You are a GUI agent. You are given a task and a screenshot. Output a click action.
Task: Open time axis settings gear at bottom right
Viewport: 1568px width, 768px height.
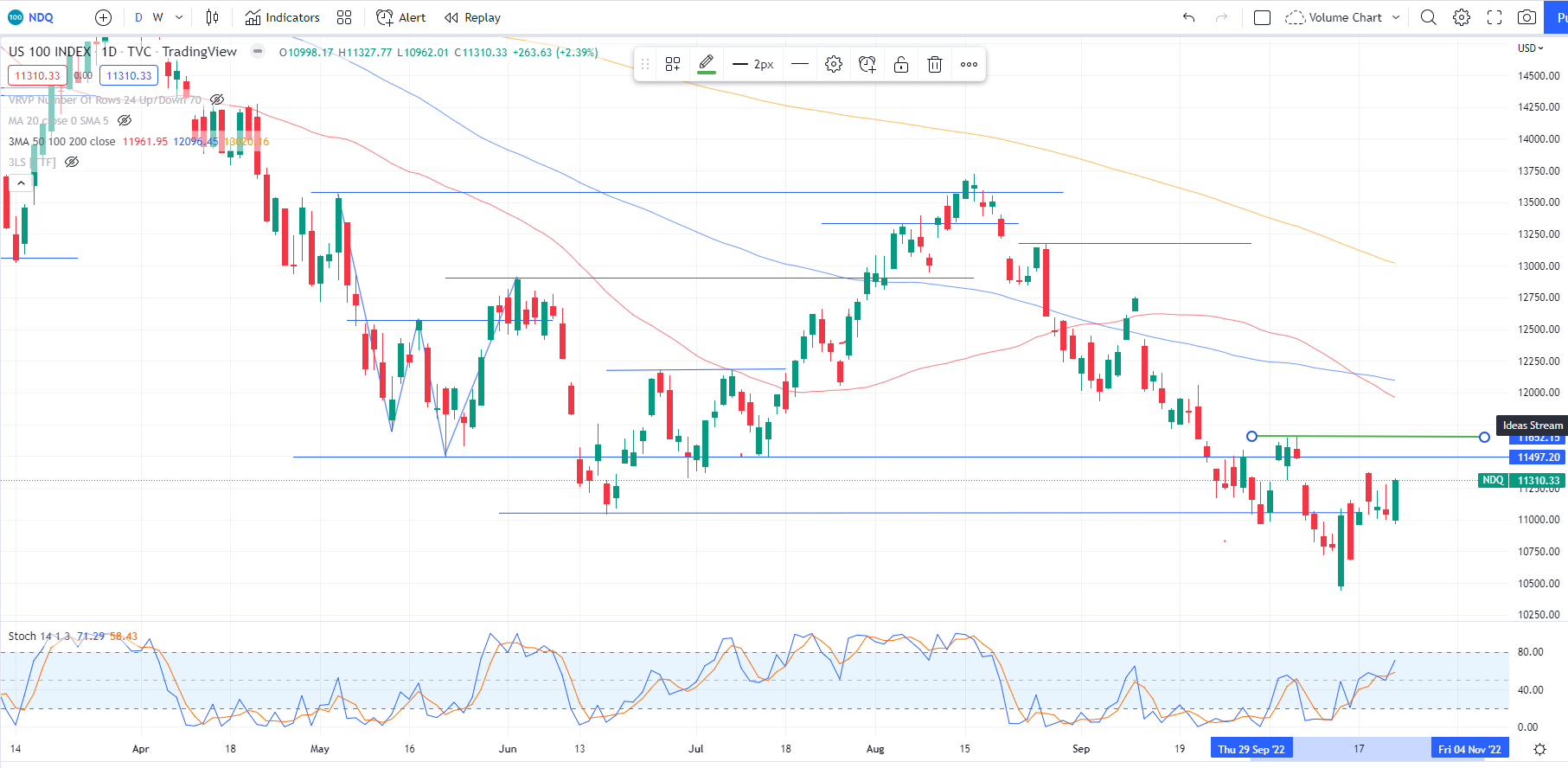click(x=1539, y=749)
